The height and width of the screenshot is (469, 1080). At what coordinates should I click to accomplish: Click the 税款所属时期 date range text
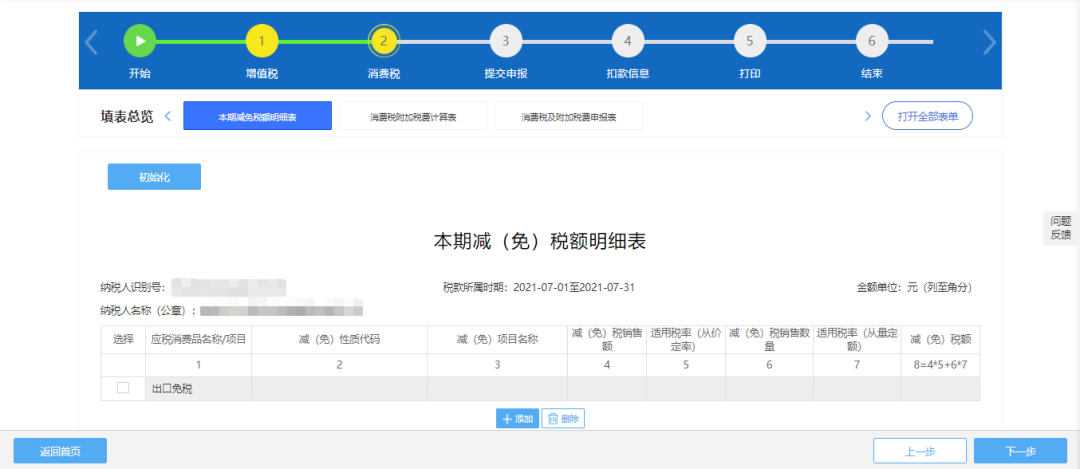539,287
